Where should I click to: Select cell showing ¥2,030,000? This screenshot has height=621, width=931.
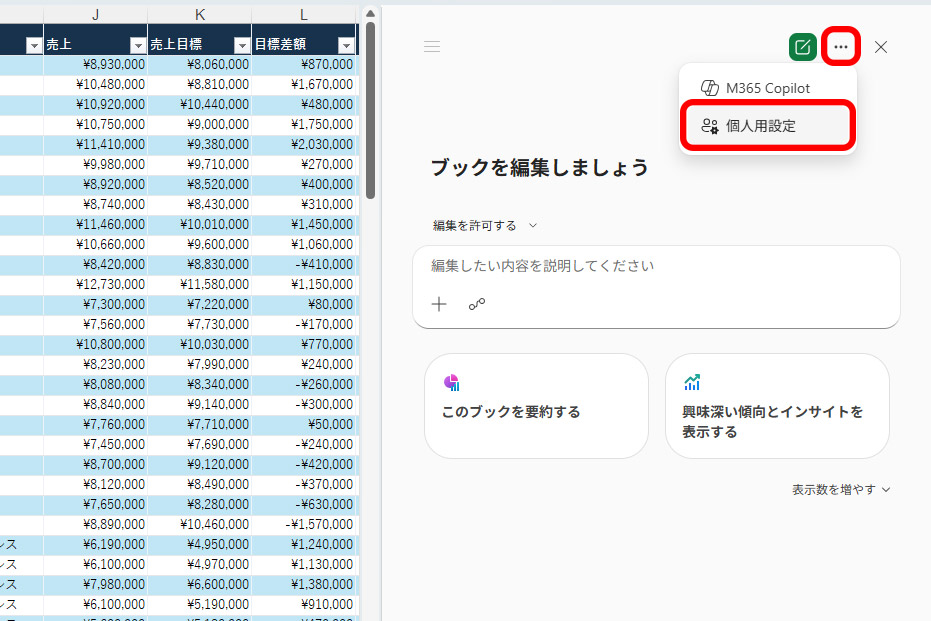304,144
